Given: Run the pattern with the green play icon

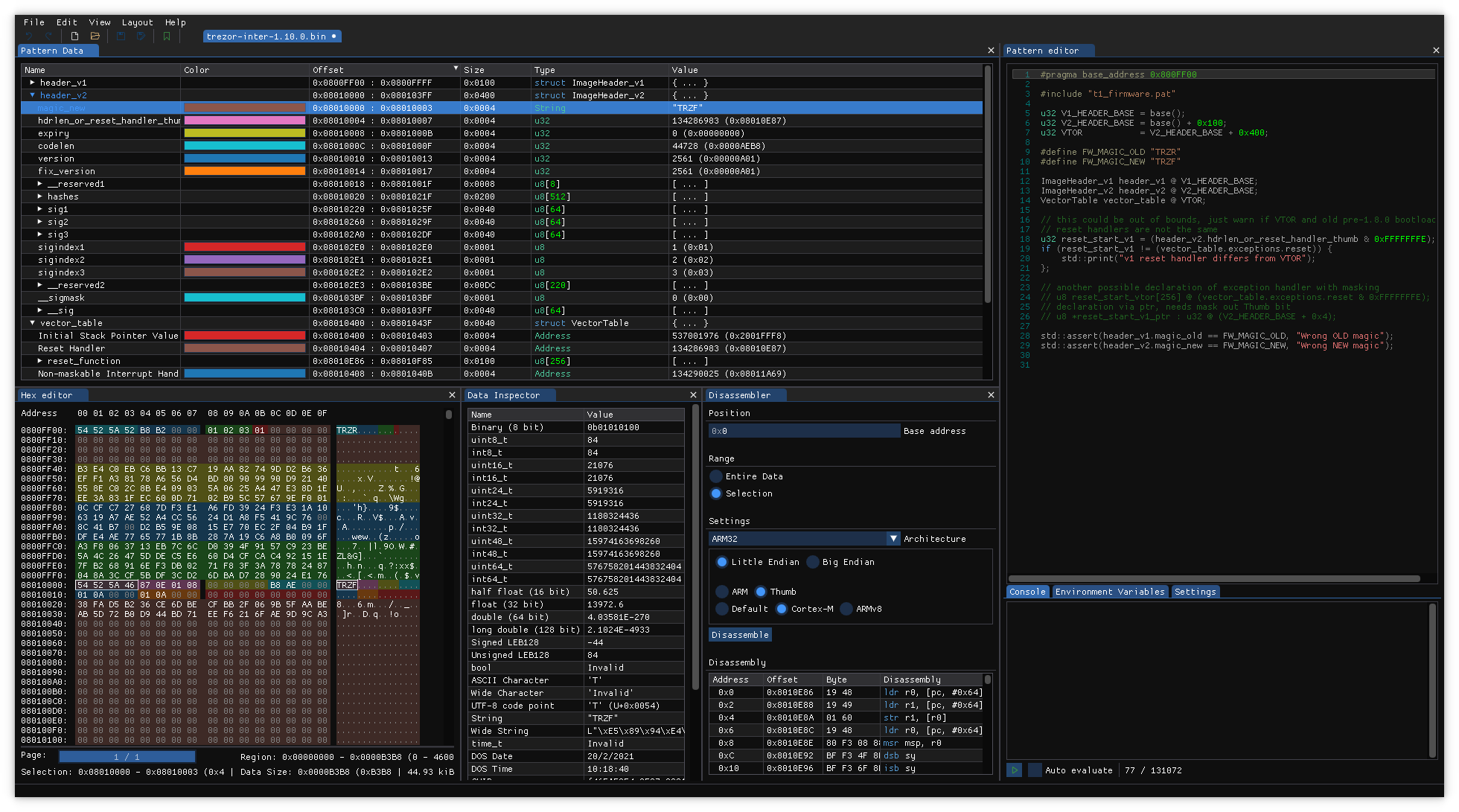Looking at the screenshot, I should tap(1015, 770).
